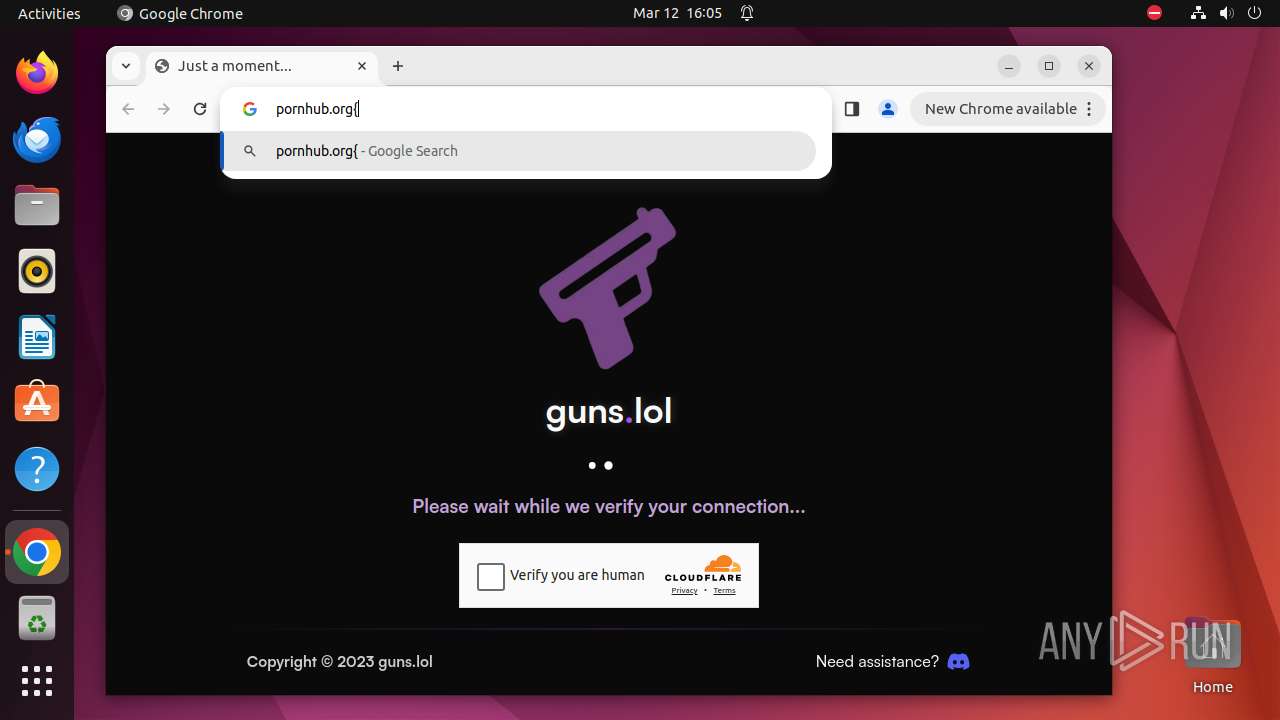This screenshot has width=1280, height=720.
Task: Expand the tab search dropdown arrow
Action: click(x=125, y=66)
